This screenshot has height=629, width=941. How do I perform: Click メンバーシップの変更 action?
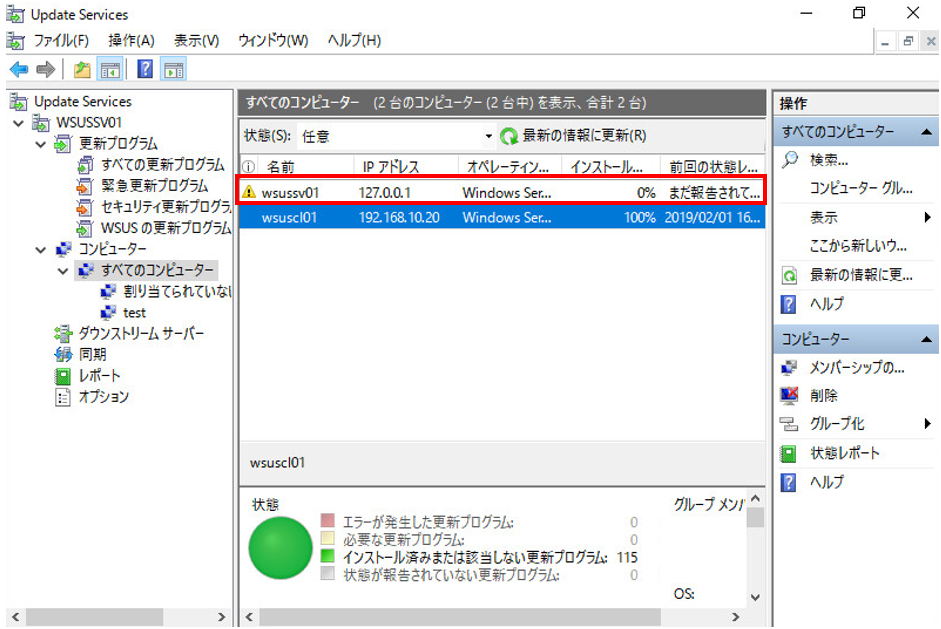(856, 367)
